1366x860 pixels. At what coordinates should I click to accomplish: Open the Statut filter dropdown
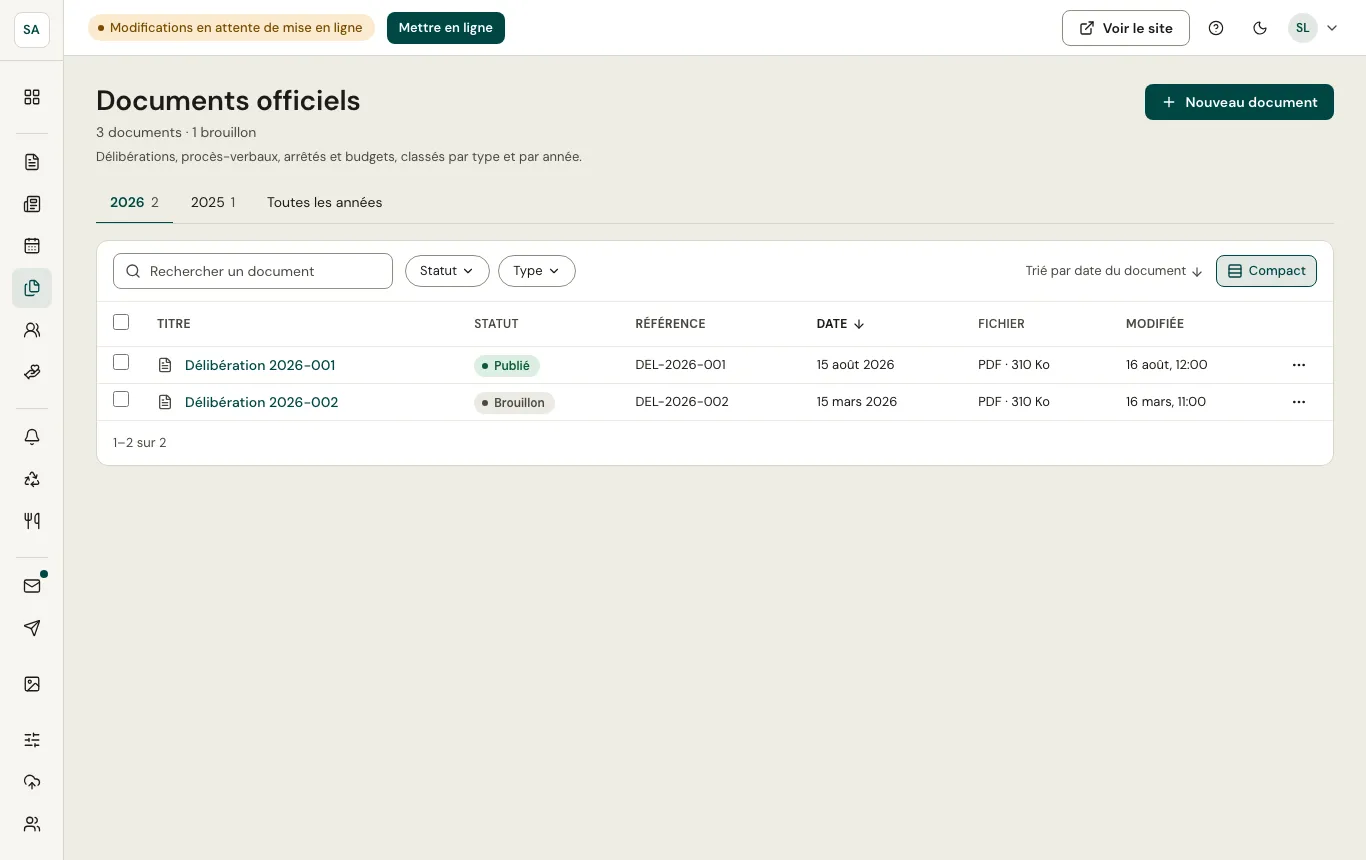pyautogui.click(x=447, y=271)
